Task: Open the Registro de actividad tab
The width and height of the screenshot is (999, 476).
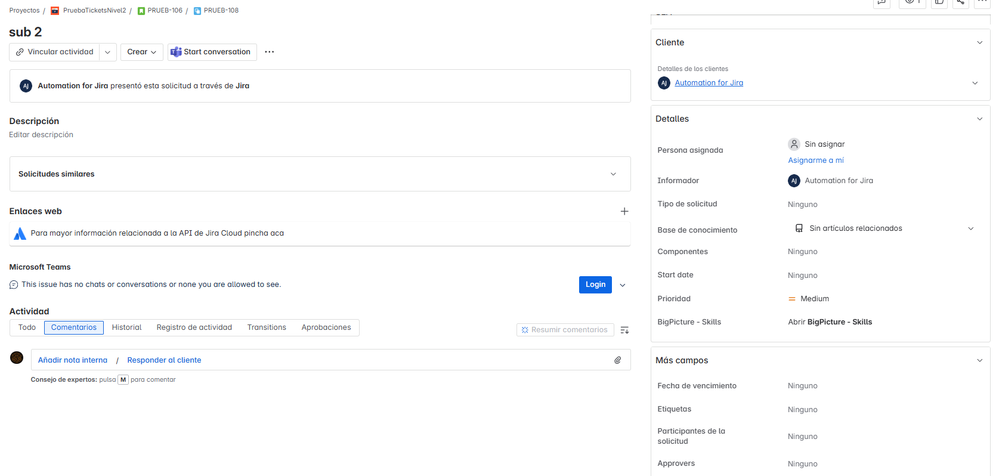Action: (194, 328)
